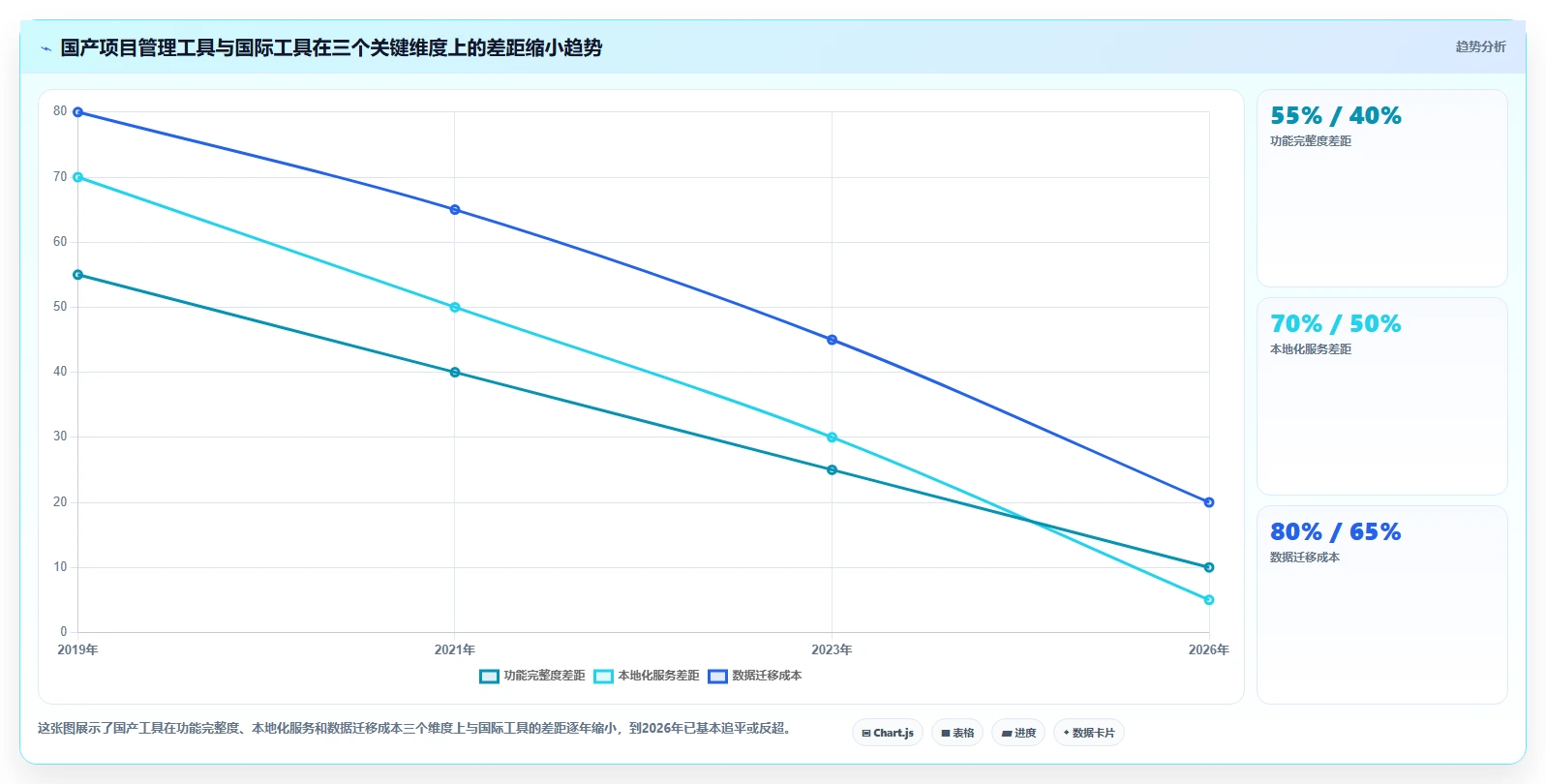Click the 进度 tag chip
Image resolution: width=1546 pixels, height=784 pixels.
(1018, 733)
